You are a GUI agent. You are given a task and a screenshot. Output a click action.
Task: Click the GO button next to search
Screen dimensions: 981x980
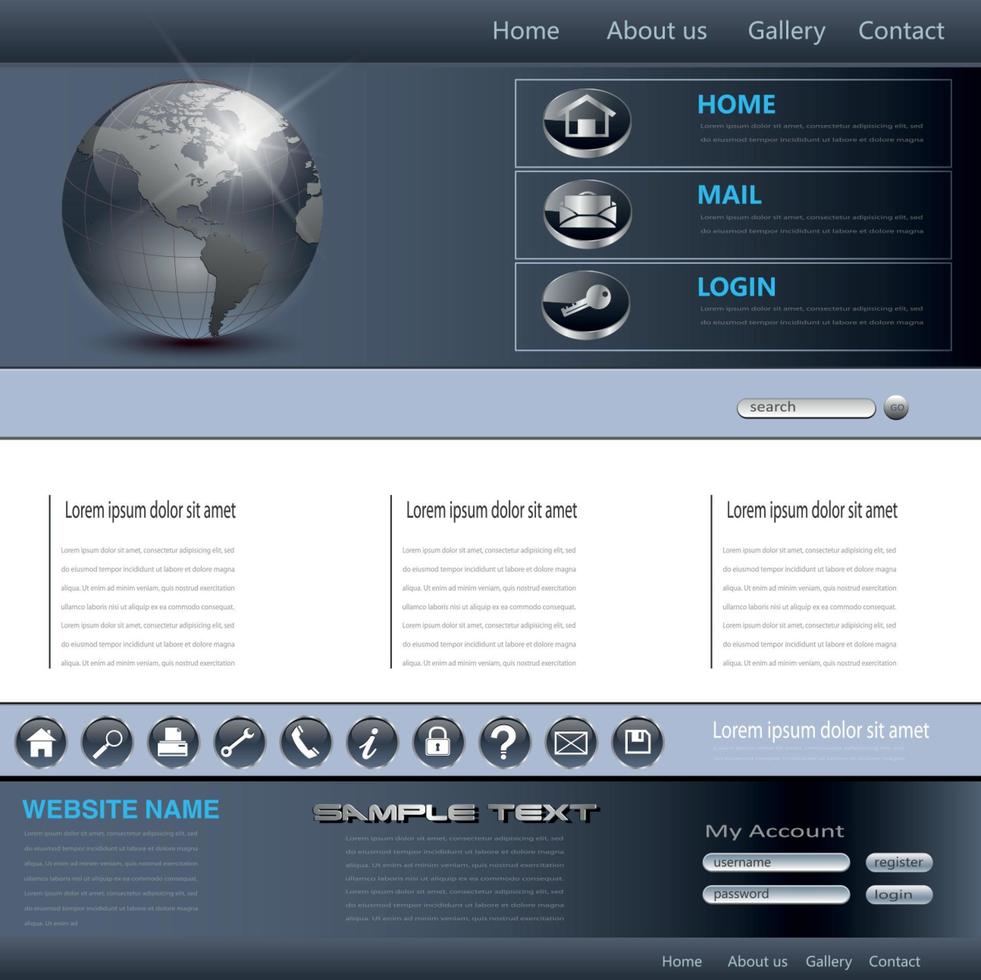click(x=897, y=407)
